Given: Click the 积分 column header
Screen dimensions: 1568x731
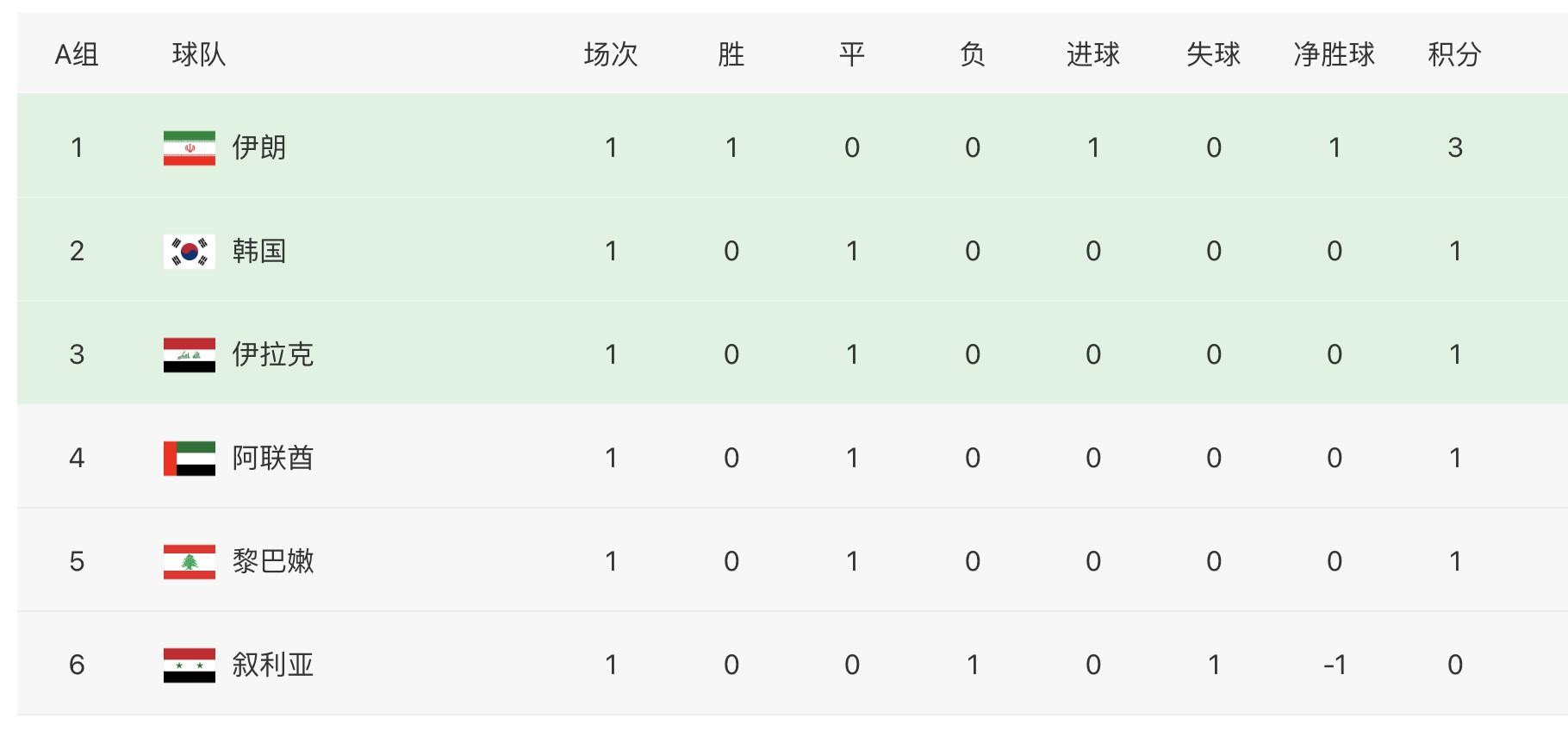Looking at the screenshot, I should 1454,54.
